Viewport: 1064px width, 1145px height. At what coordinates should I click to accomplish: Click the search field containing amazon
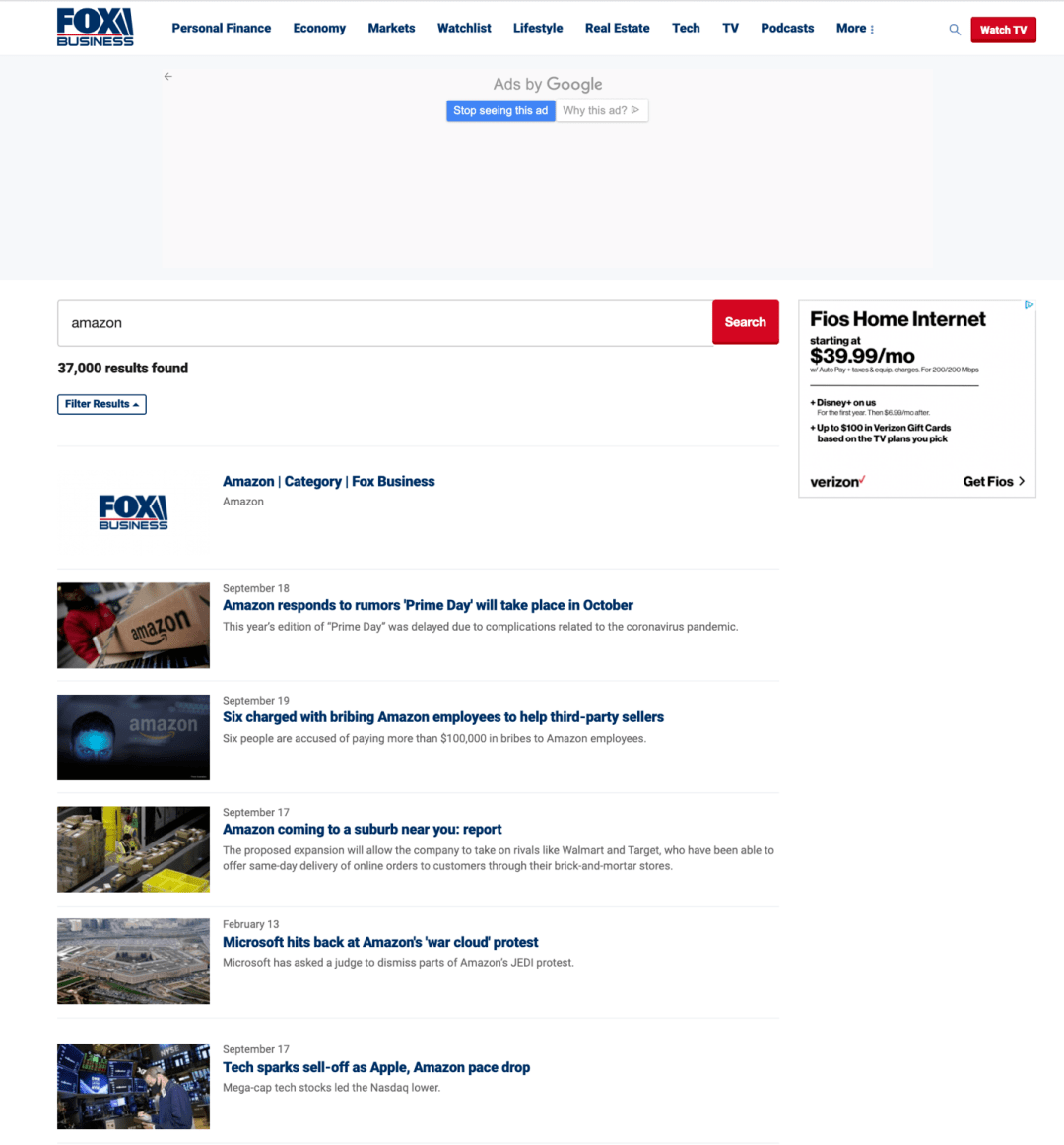(x=385, y=322)
